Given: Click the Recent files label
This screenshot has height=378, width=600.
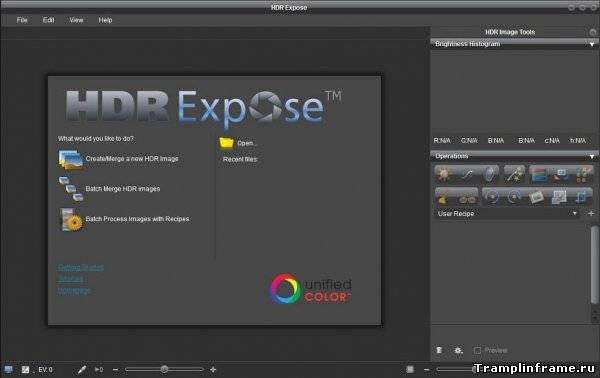Looking at the screenshot, I should pos(240,159).
